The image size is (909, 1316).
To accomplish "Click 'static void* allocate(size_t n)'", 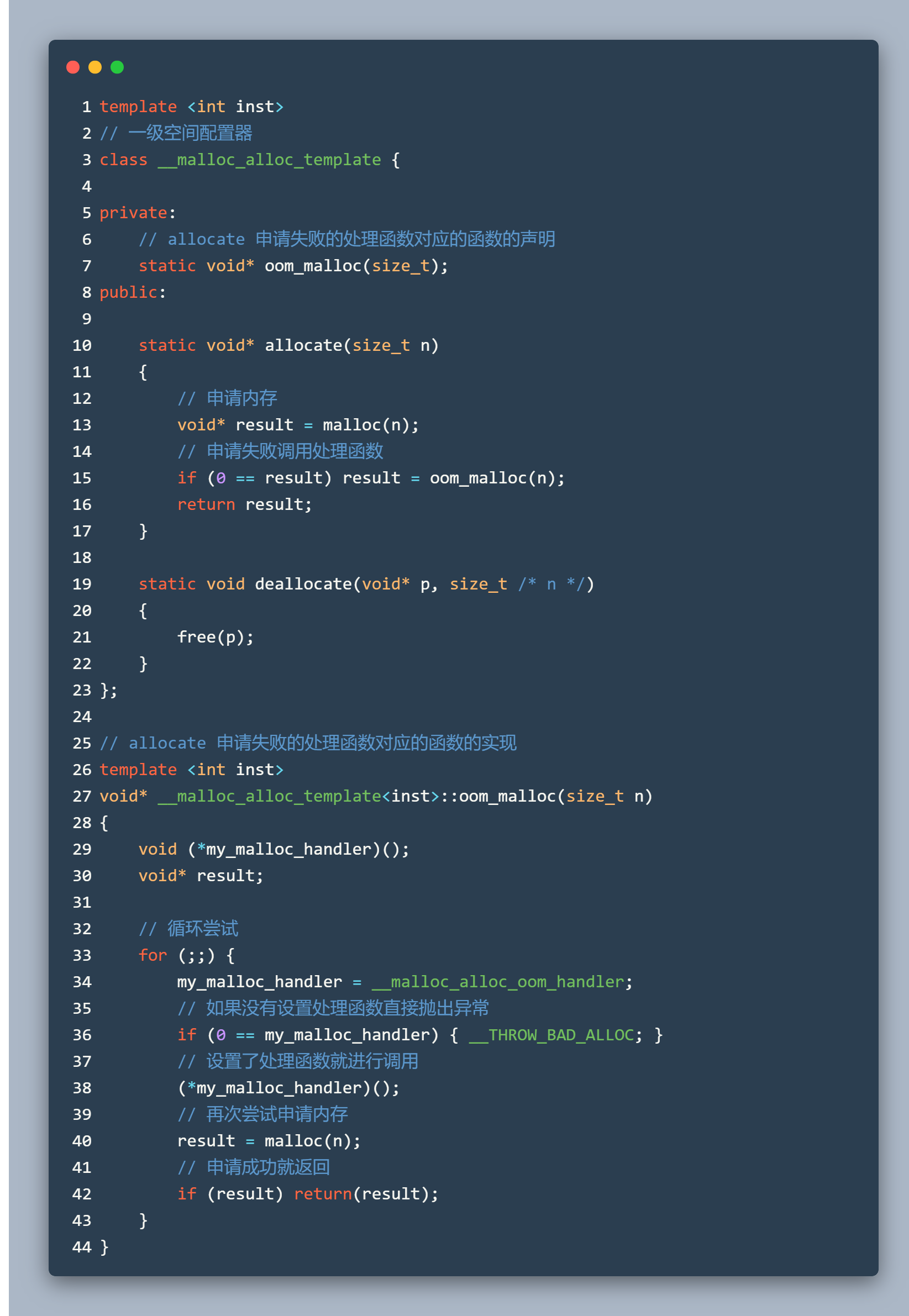I will tap(289, 346).
